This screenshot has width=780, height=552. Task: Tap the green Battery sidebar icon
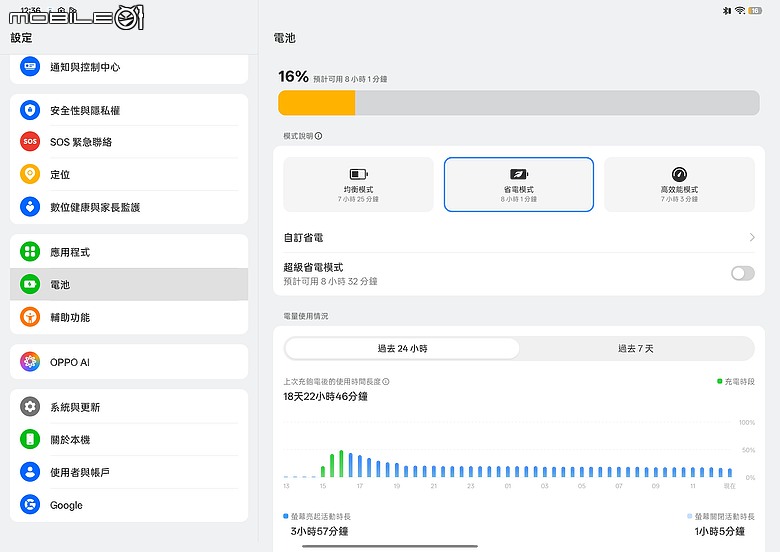[30, 284]
